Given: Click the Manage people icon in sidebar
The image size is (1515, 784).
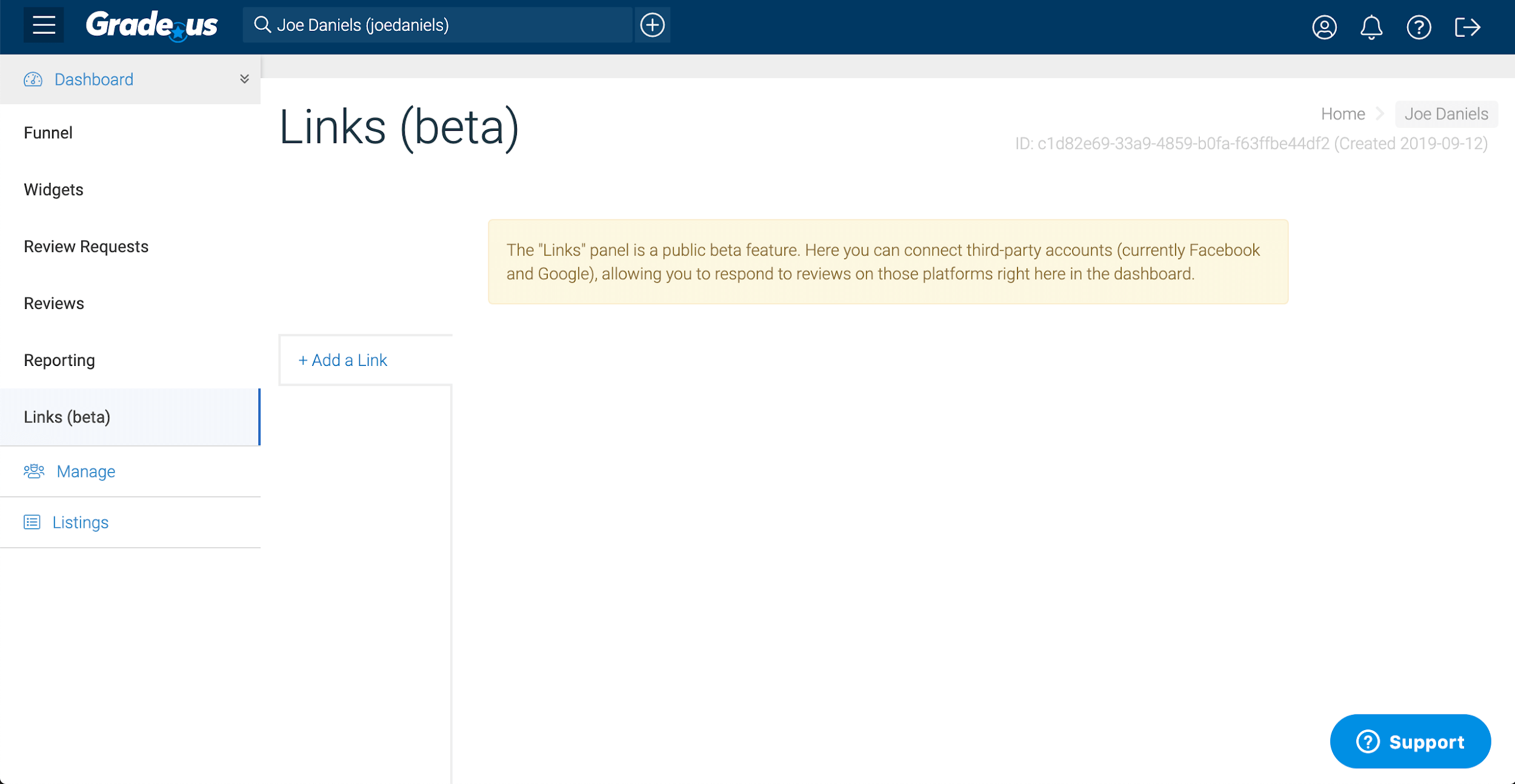Looking at the screenshot, I should (33, 471).
